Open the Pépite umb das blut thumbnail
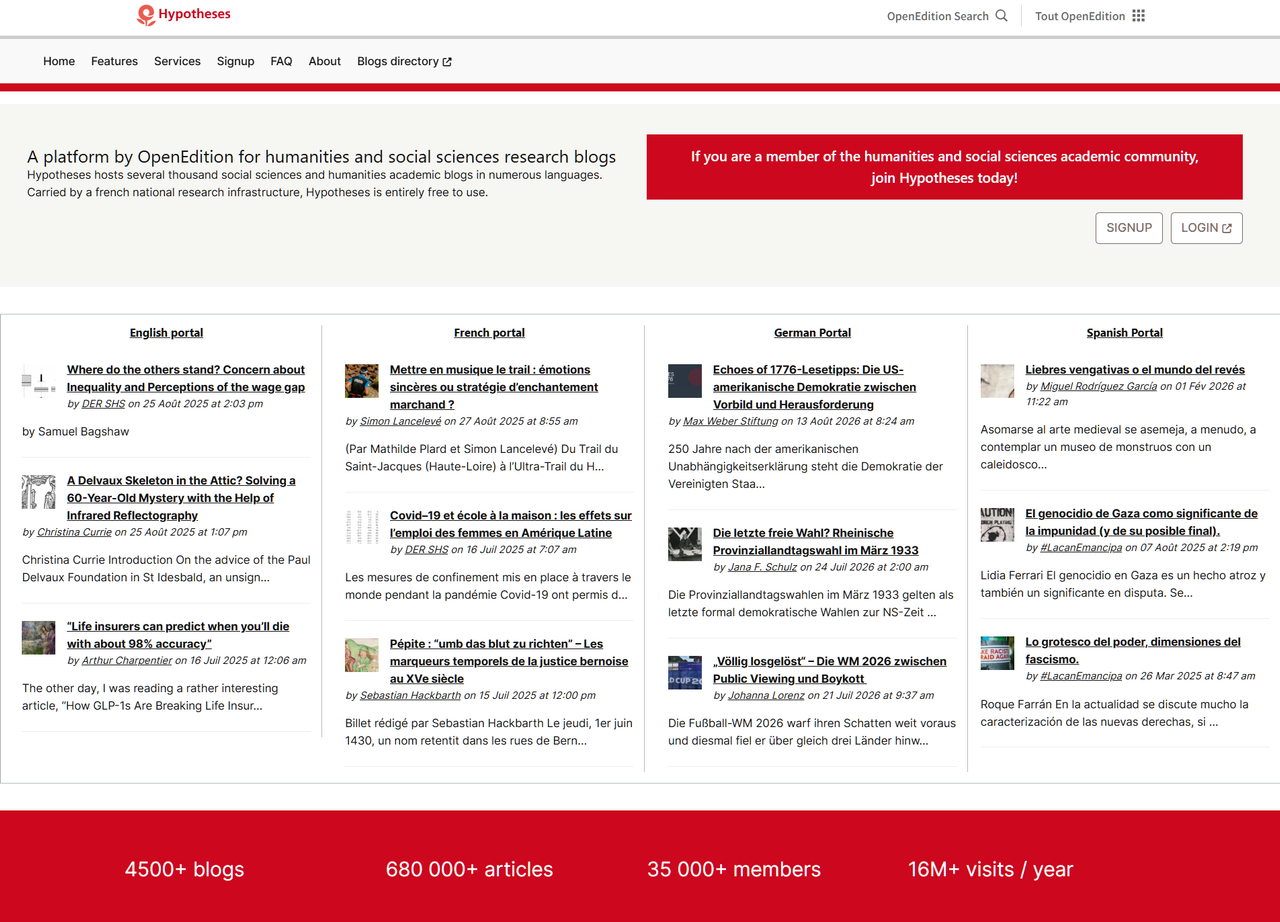The height and width of the screenshot is (922, 1280). click(x=362, y=655)
